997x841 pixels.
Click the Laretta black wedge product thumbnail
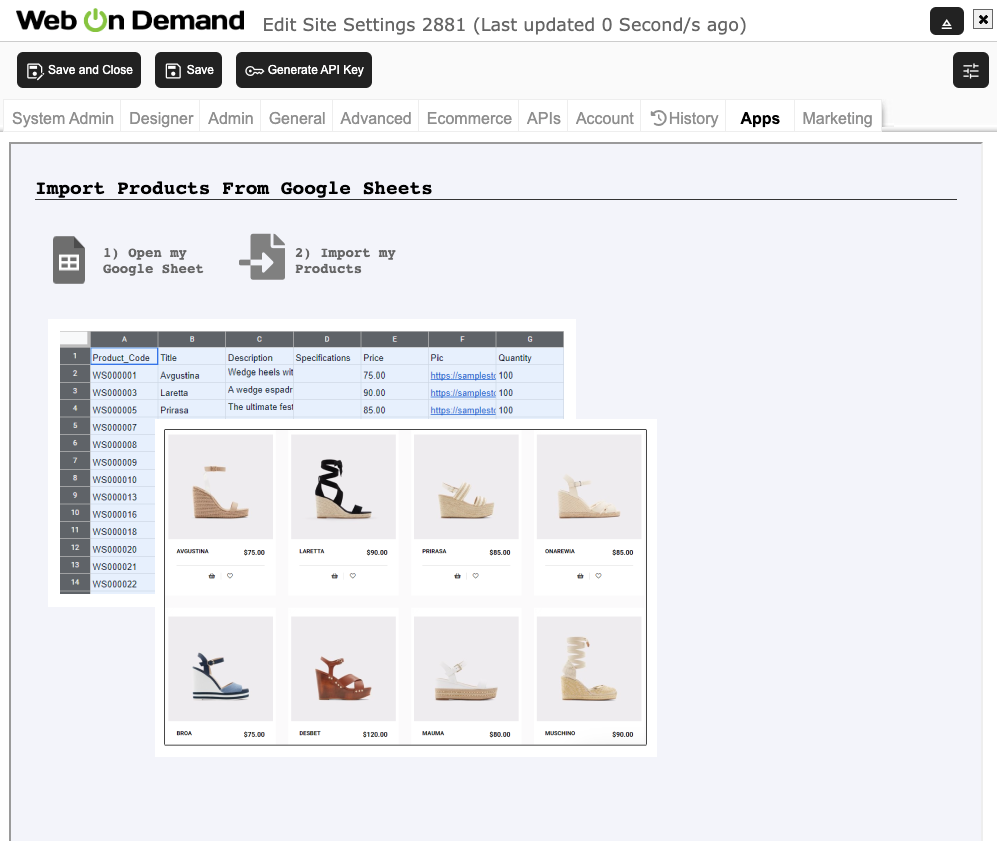[x=343, y=487]
